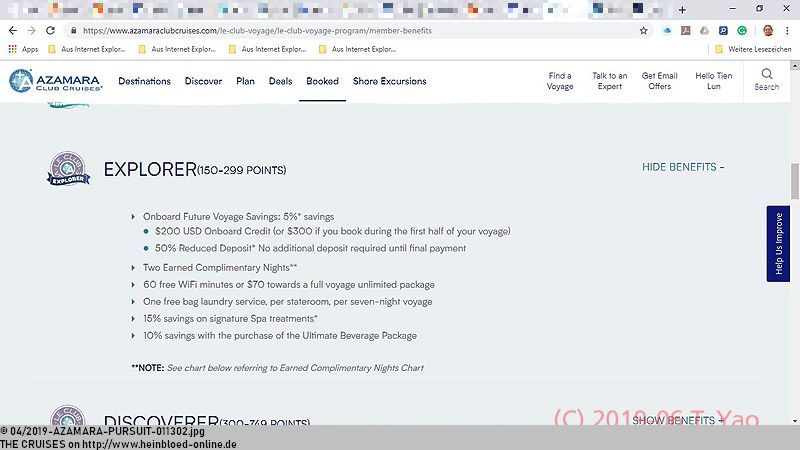Click Help Us Improve side button
This screenshot has height=450, width=800.
778,244
